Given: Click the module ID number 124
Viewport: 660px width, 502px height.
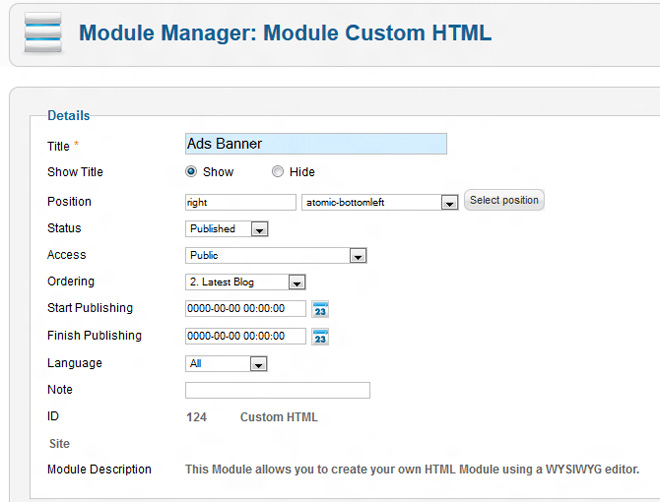Looking at the screenshot, I should 196,417.
